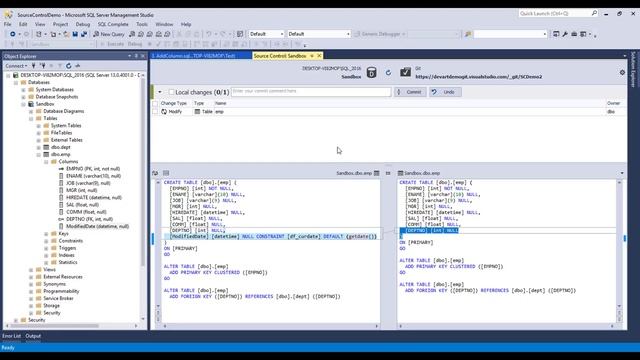Click the Find in Files icon on the toolbar
The width and height of the screenshot is (640, 360).
click(468, 34)
